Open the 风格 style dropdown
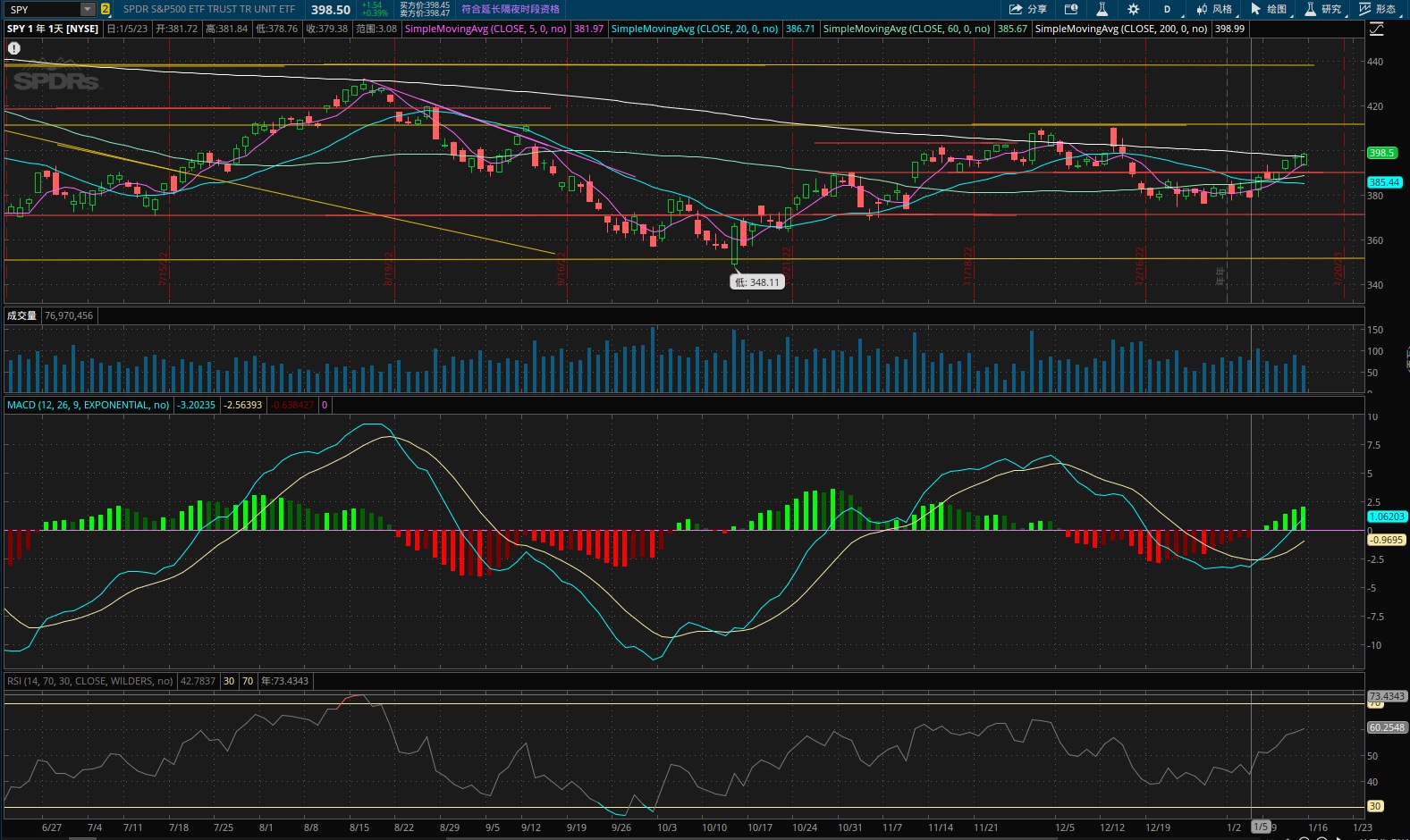This screenshot has width=1410, height=840. coord(1215,9)
